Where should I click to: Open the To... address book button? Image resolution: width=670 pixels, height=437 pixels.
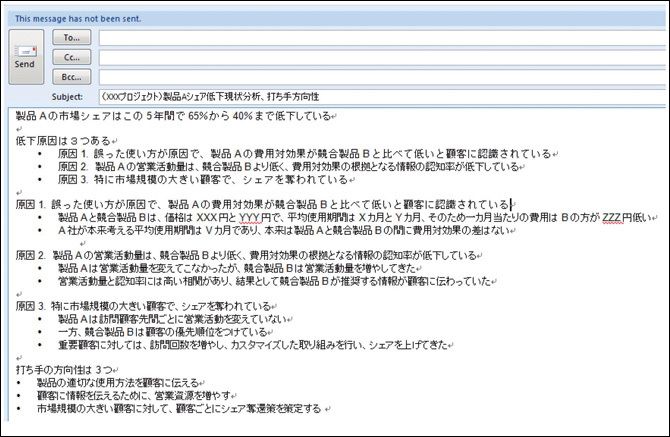(x=71, y=37)
